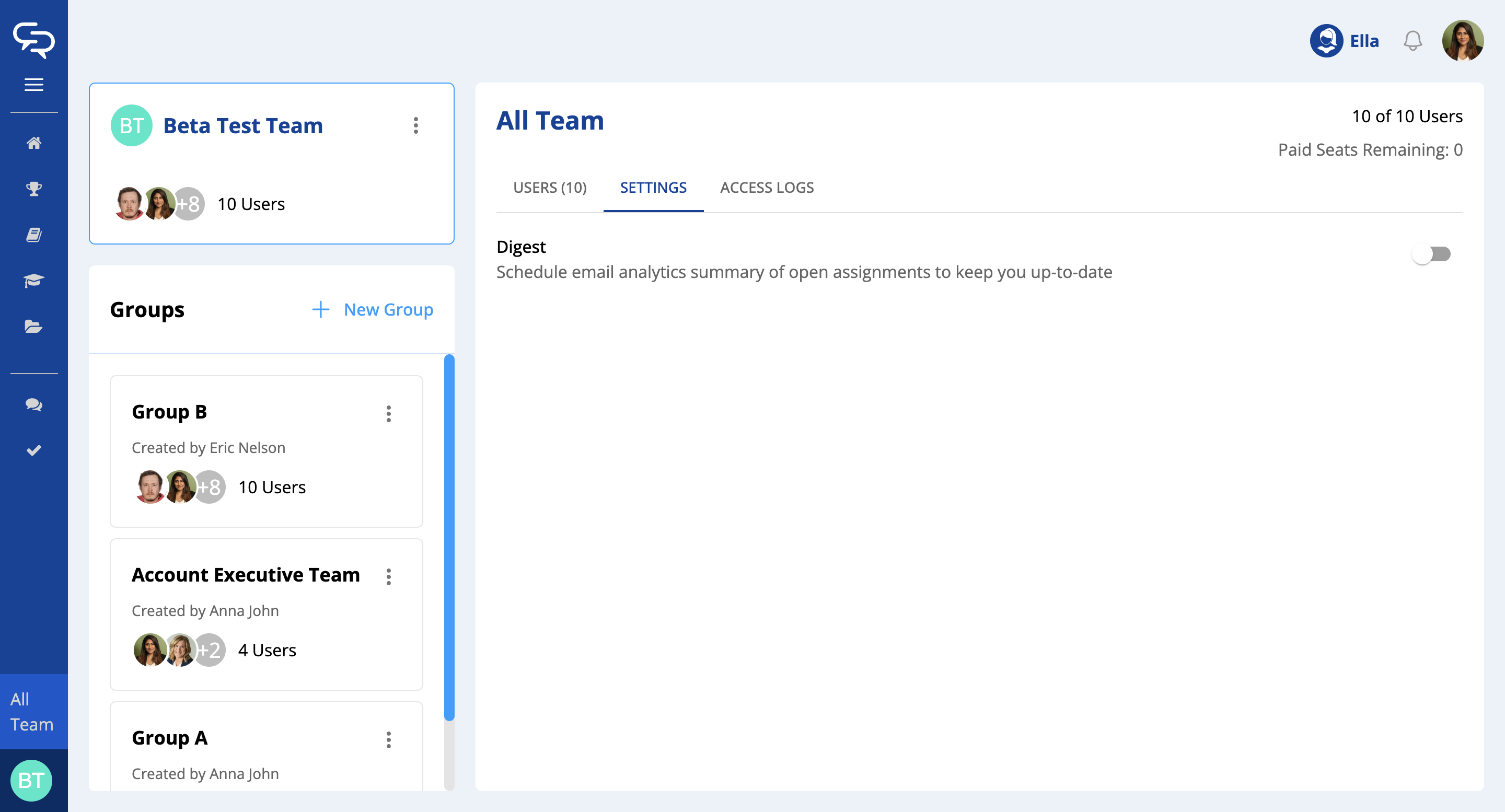
Task: Open the checkmark tasks icon
Action: tap(34, 450)
